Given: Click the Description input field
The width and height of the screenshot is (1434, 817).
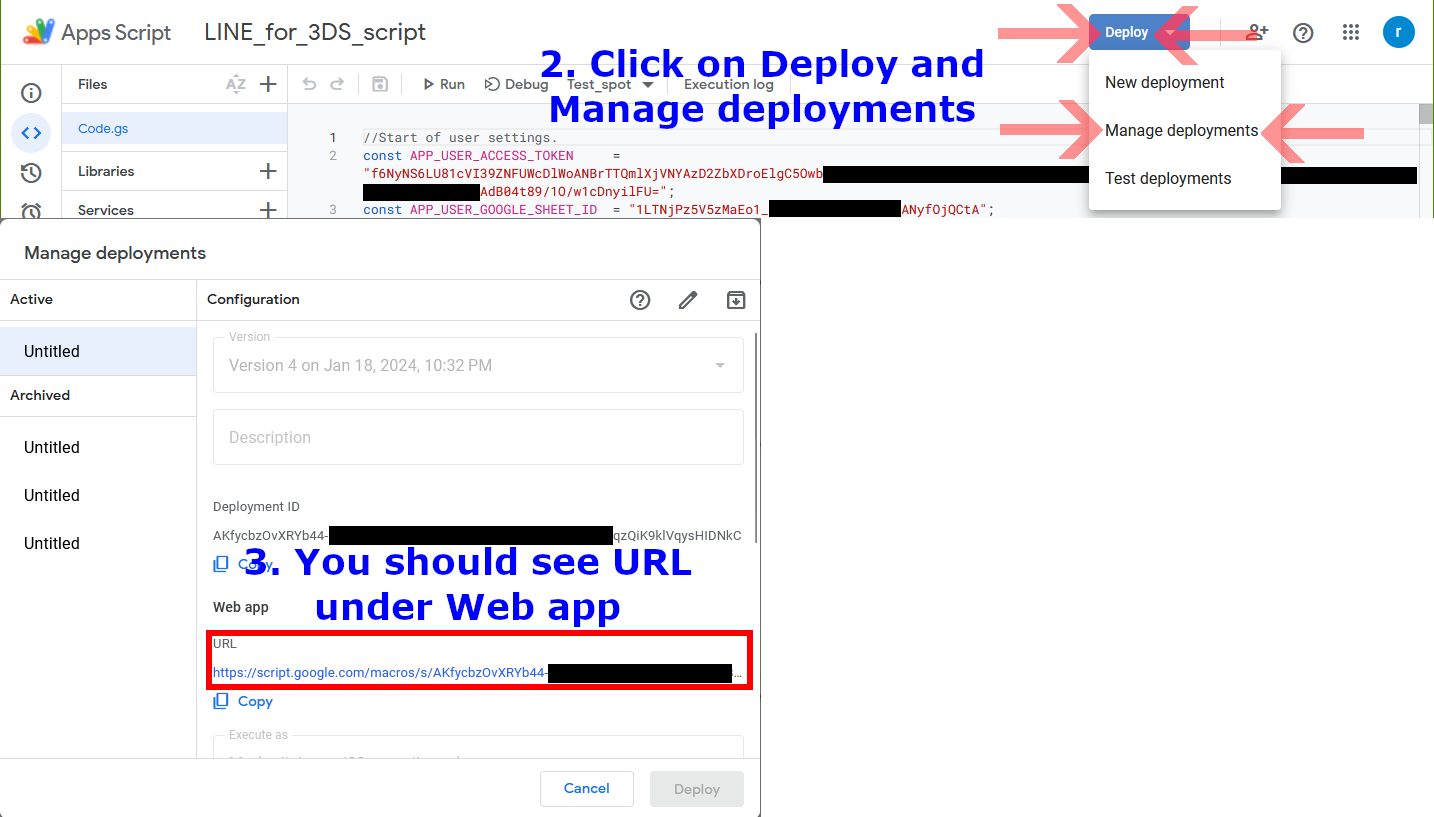Looking at the screenshot, I should click(x=478, y=436).
